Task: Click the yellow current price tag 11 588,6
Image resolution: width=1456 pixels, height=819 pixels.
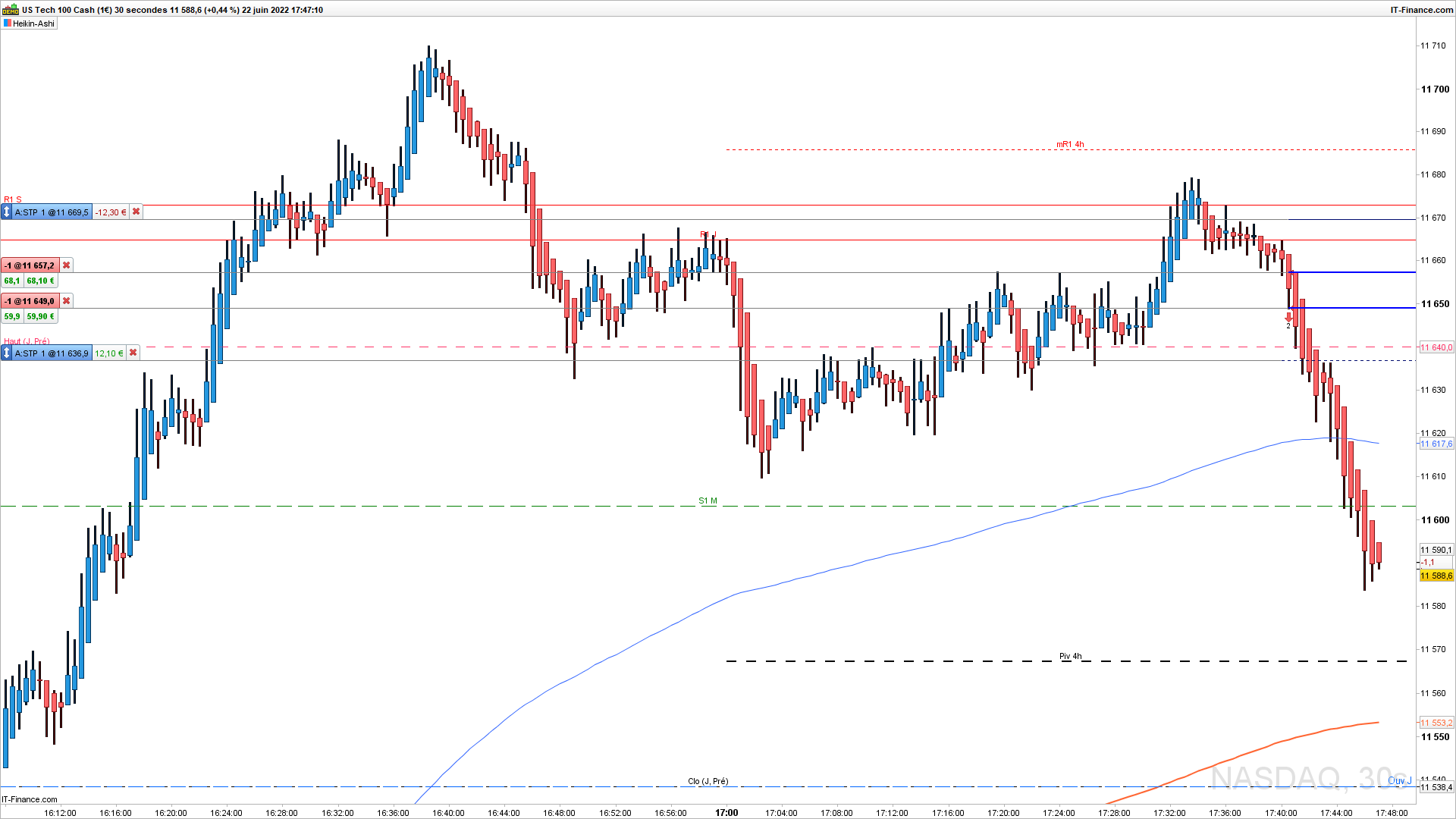Action: pyautogui.click(x=1436, y=576)
